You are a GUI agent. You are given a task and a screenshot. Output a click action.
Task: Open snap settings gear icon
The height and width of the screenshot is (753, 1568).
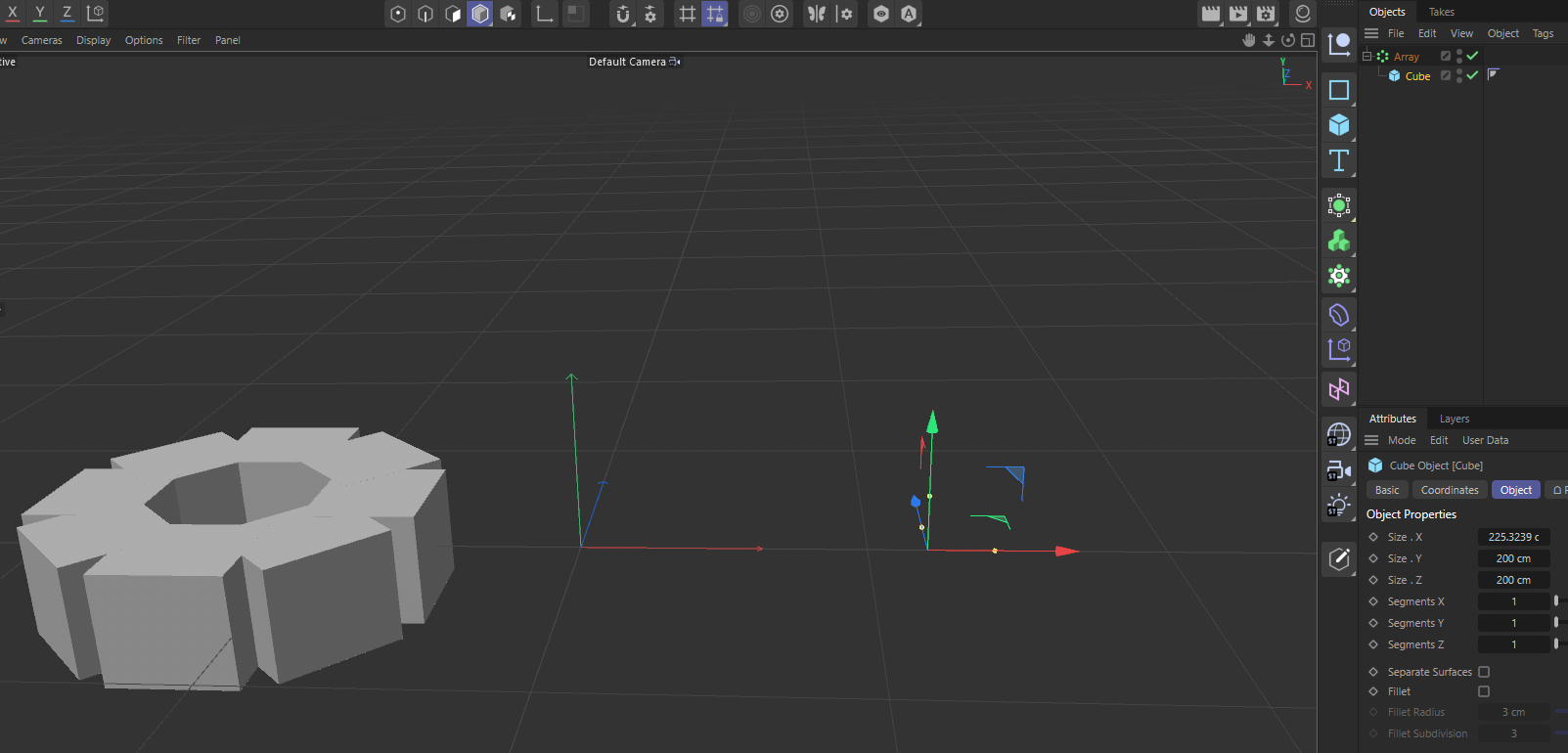650,14
